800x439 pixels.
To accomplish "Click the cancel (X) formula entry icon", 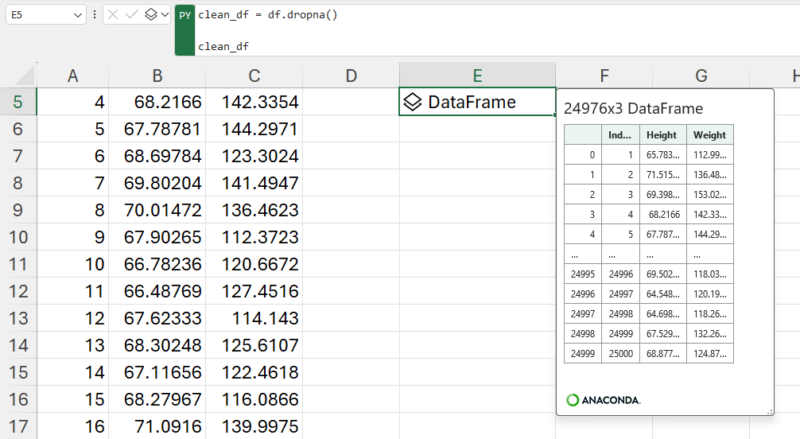I will point(112,15).
